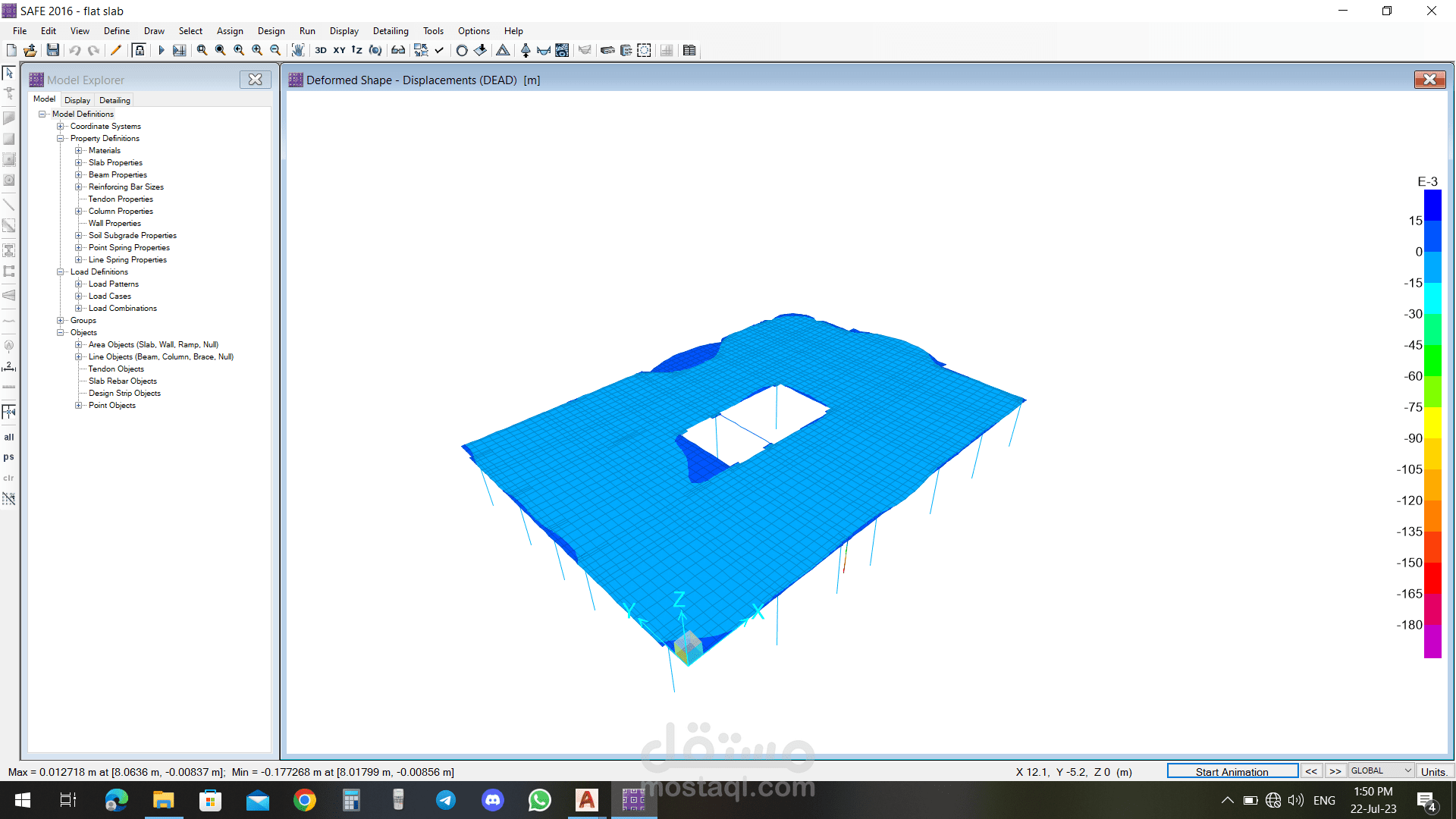Click the show tables icon in toolbar
The height and width of the screenshot is (819, 1456).
click(689, 50)
